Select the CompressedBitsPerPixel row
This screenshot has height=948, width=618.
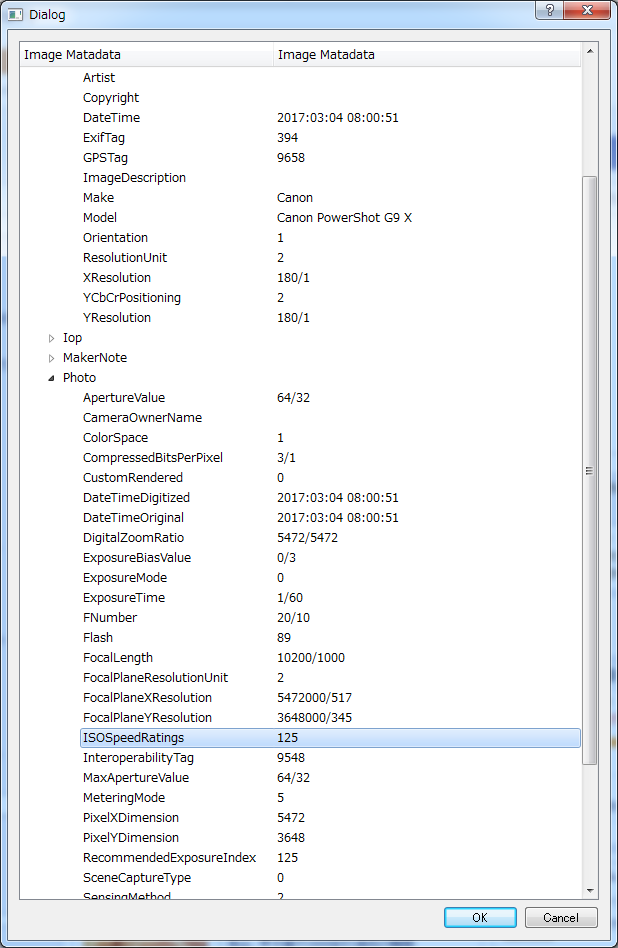pyautogui.click(x=330, y=457)
